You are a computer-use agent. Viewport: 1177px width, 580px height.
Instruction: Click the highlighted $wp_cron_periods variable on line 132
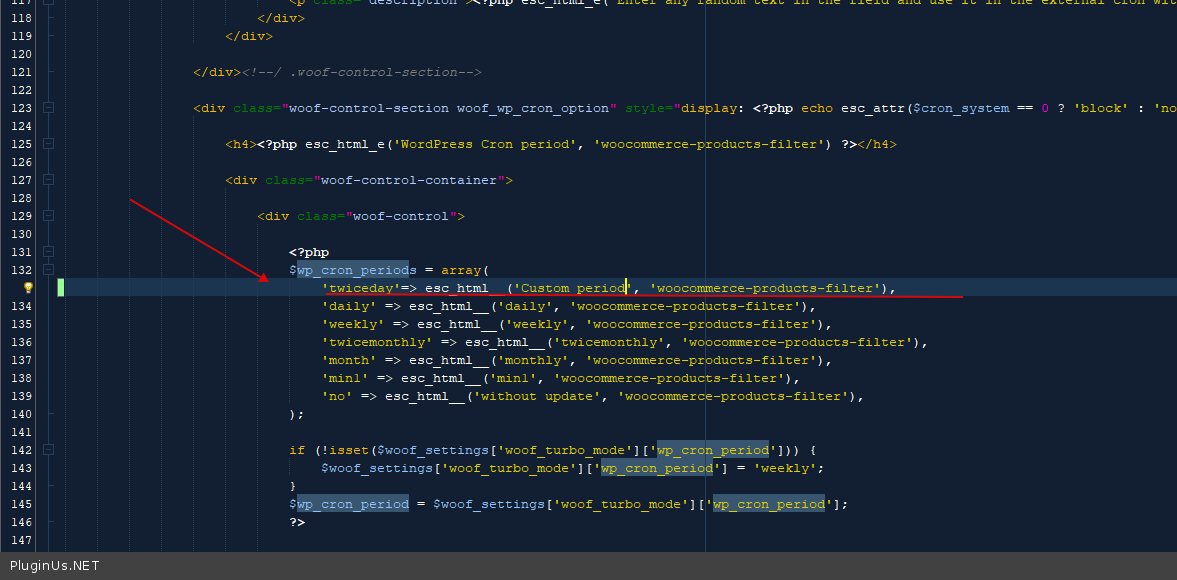click(352, 270)
